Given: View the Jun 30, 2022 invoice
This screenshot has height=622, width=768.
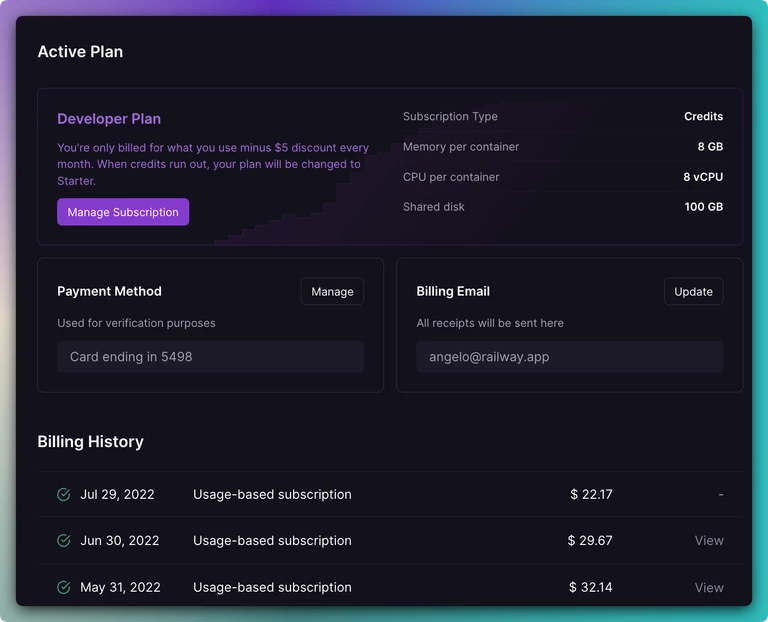Looking at the screenshot, I should (x=709, y=541).
